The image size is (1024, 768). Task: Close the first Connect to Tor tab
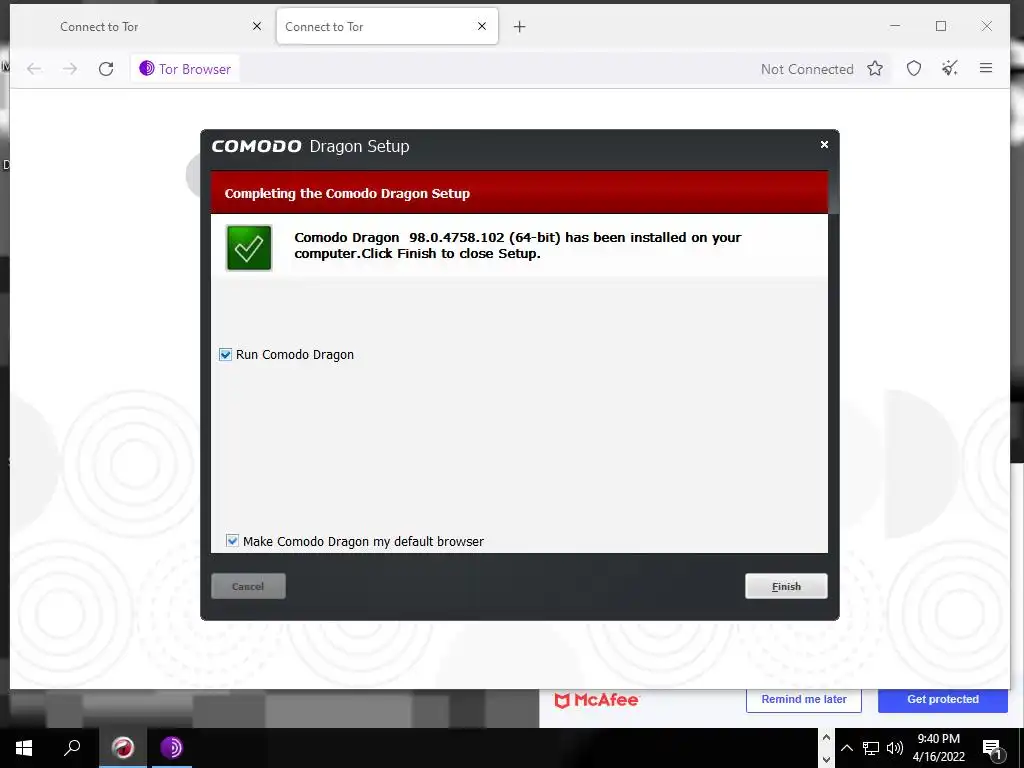coord(257,26)
